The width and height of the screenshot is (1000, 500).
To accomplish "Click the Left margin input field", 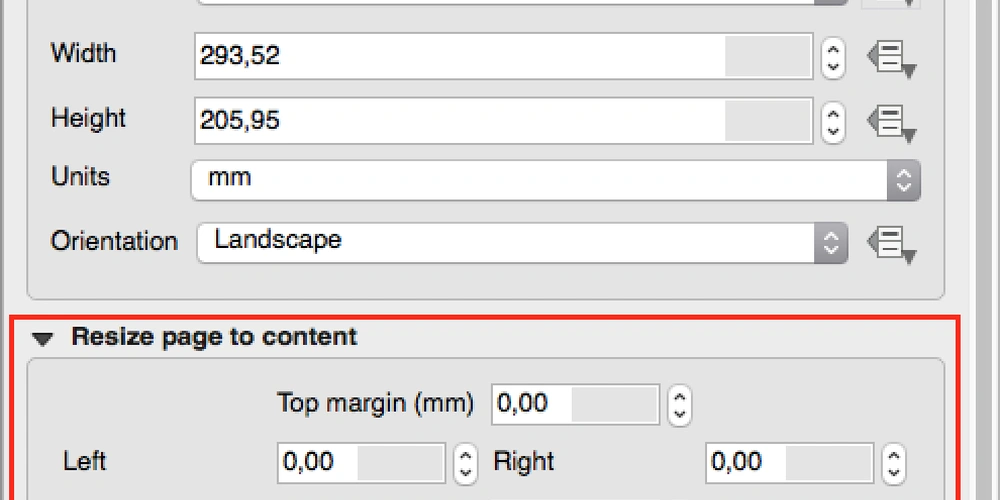I will coord(361,463).
